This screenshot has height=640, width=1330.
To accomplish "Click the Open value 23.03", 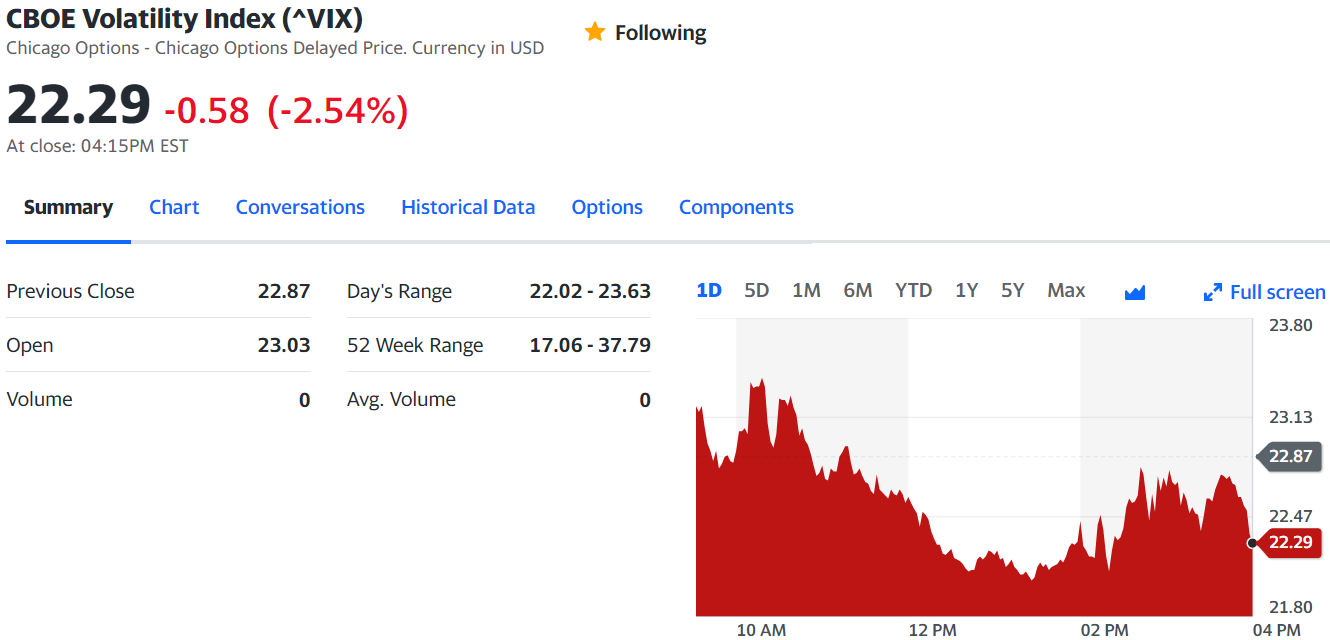I will (x=284, y=345).
